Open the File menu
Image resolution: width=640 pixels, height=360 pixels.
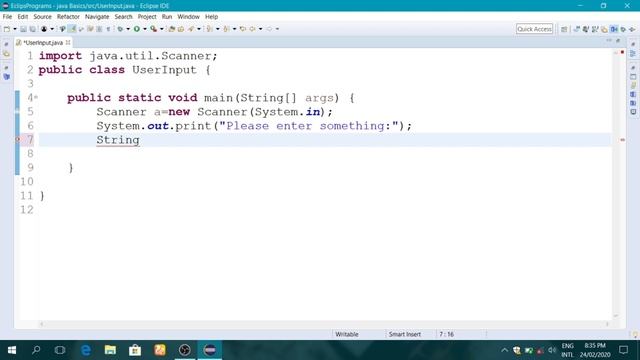[x=7, y=17]
